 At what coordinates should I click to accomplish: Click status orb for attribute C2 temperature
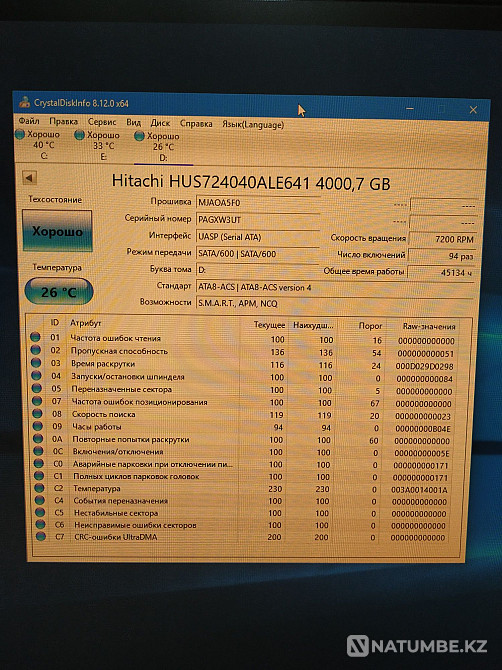pos(40,488)
